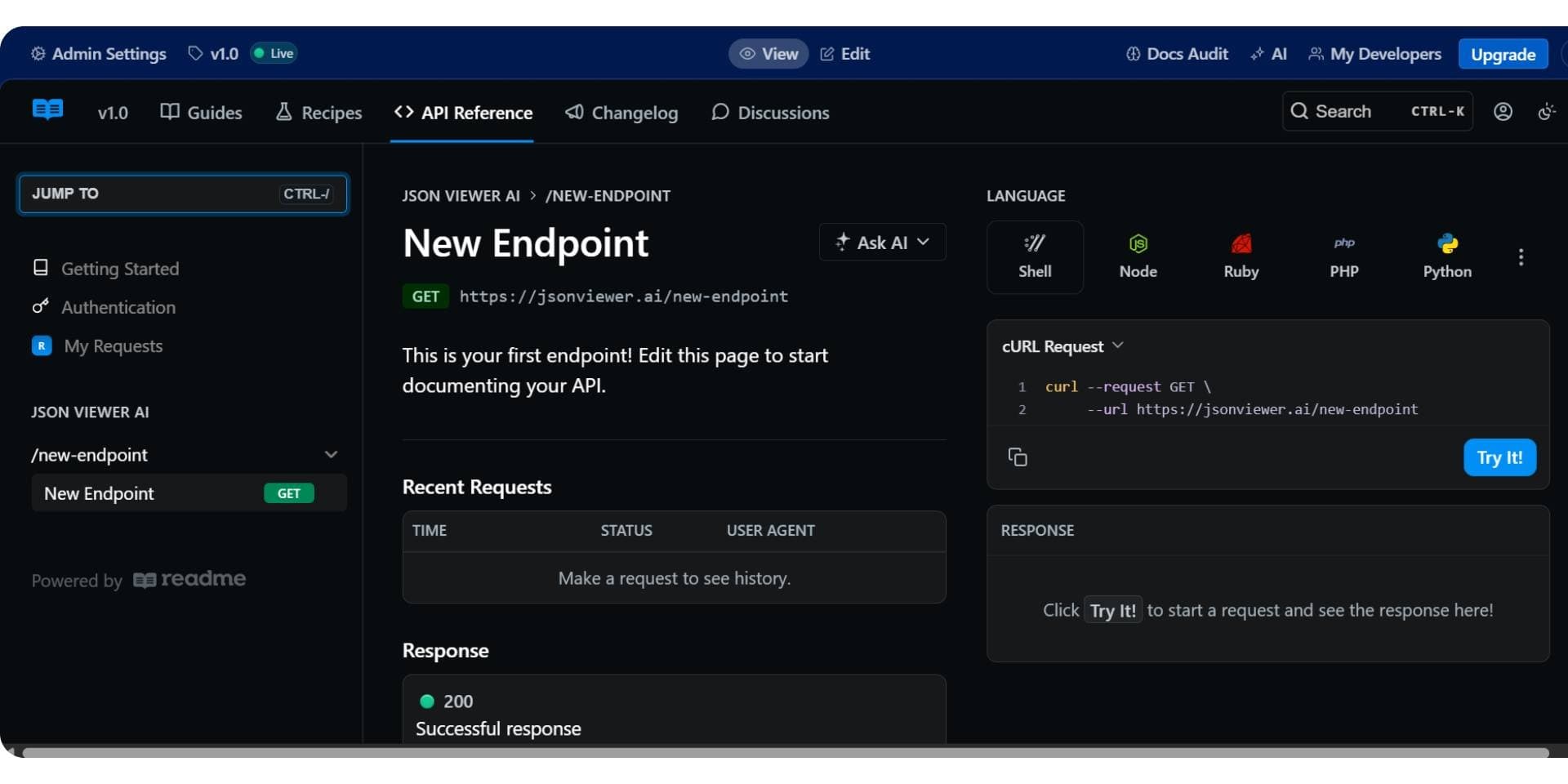Click JSON VIEWER AI breadcrumb

click(x=461, y=196)
